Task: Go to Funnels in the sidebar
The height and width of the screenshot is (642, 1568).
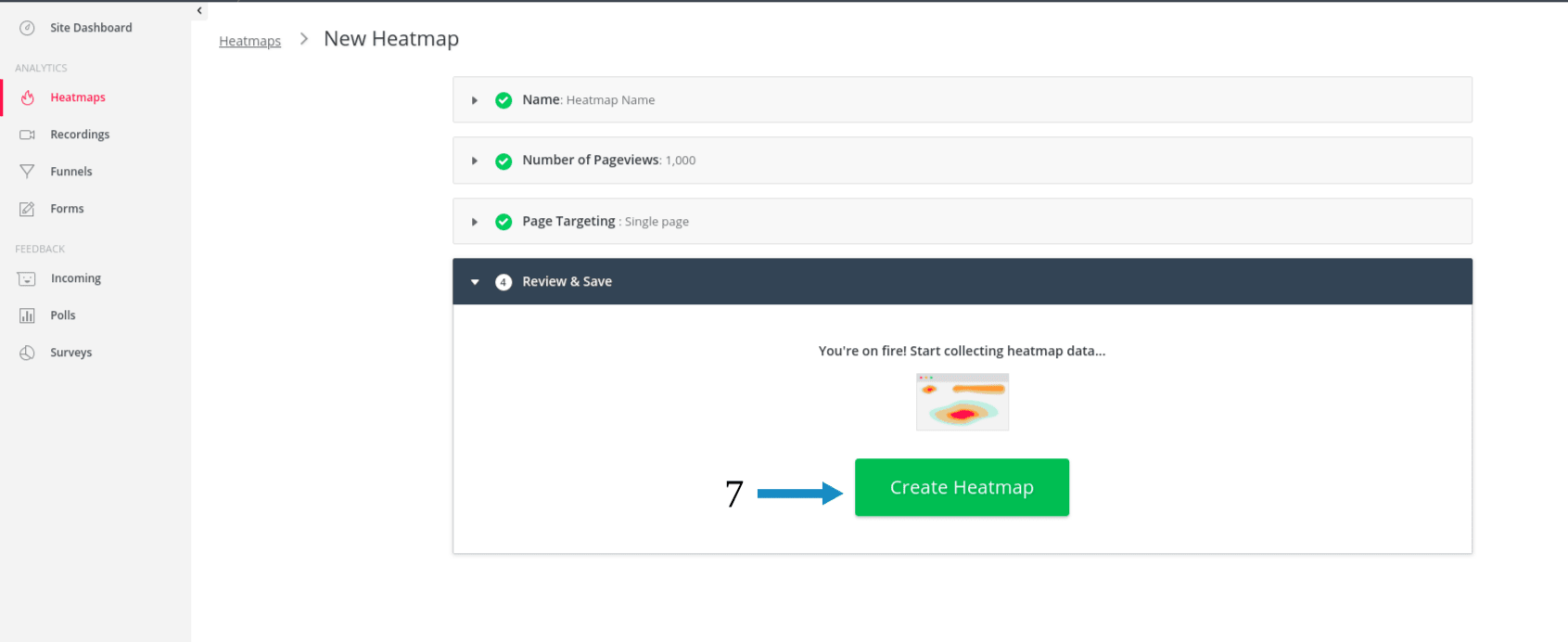Action: [x=71, y=172]
